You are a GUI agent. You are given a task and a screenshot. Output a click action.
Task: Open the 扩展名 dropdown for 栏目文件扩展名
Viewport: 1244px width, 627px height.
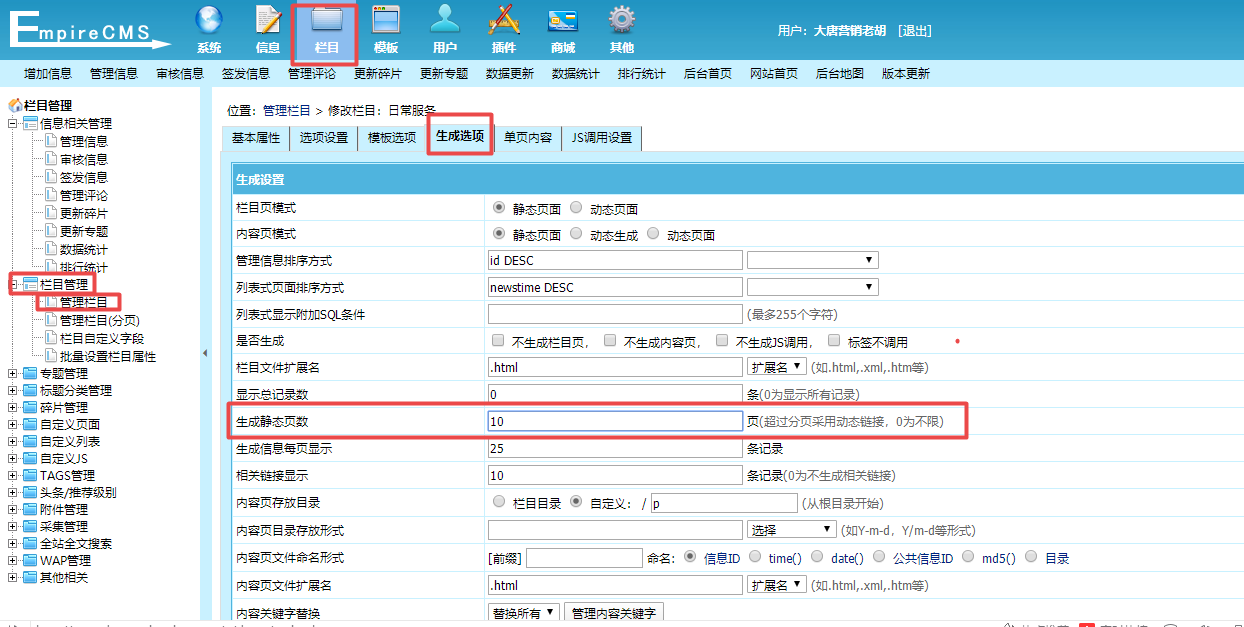coord(777,367)
